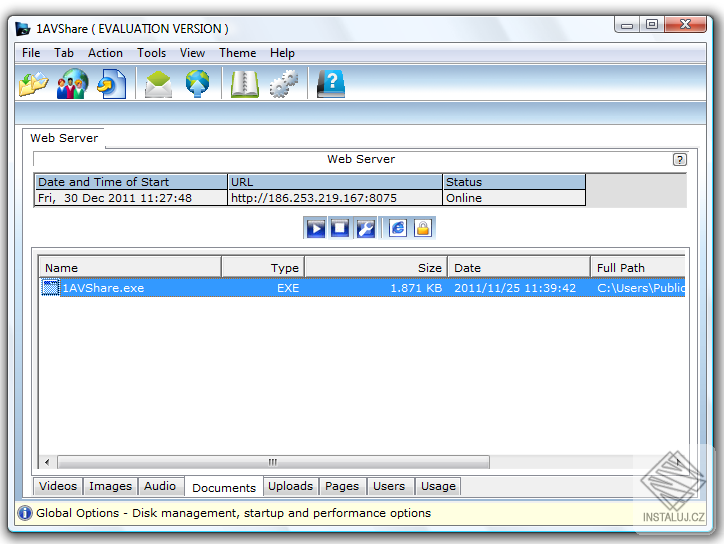This screenshot has height=544, width=724.
Task: Switch to the Images tab
Action: tap(110, 486)
